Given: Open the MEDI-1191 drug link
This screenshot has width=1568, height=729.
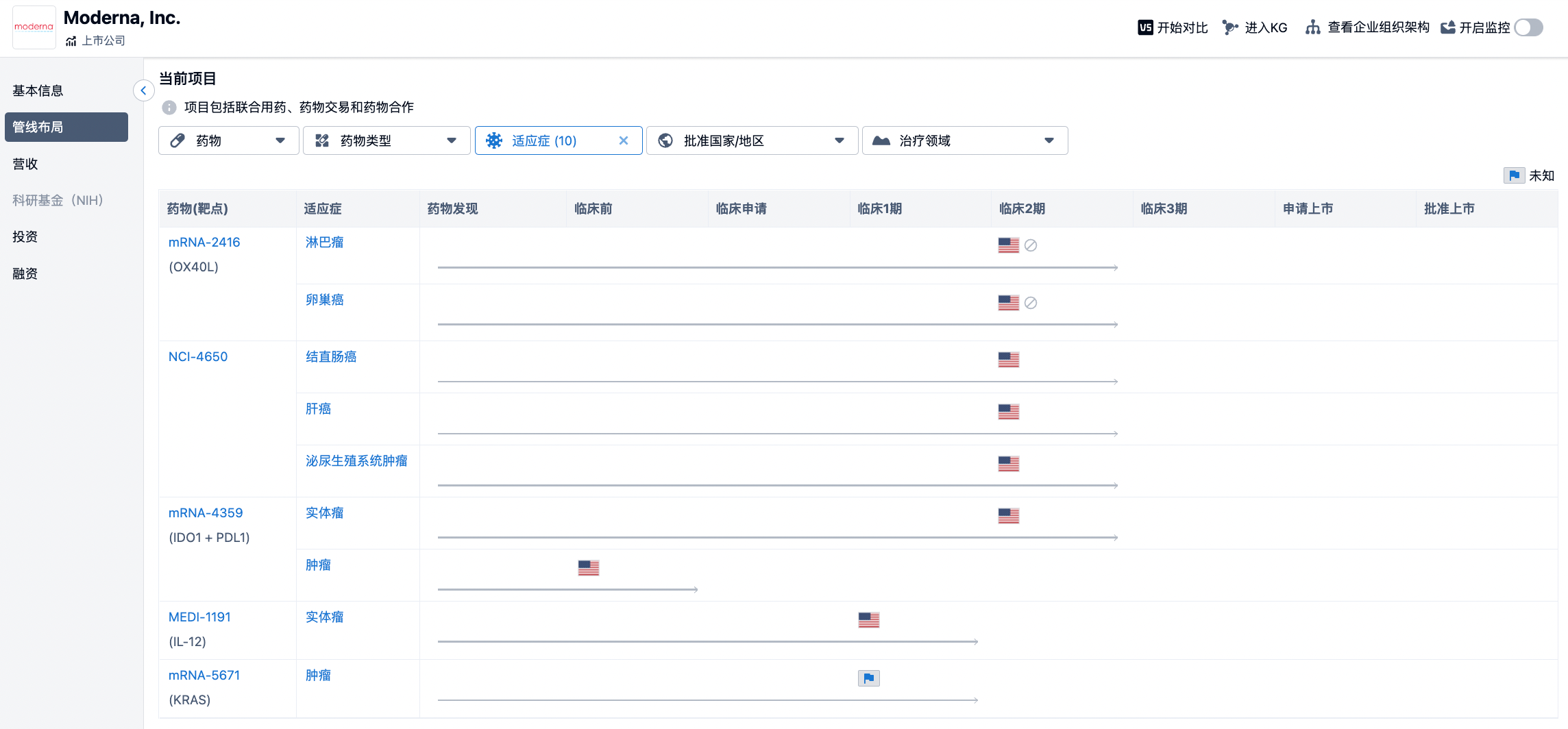Looking at the screenshot, I should pos(199,617).
